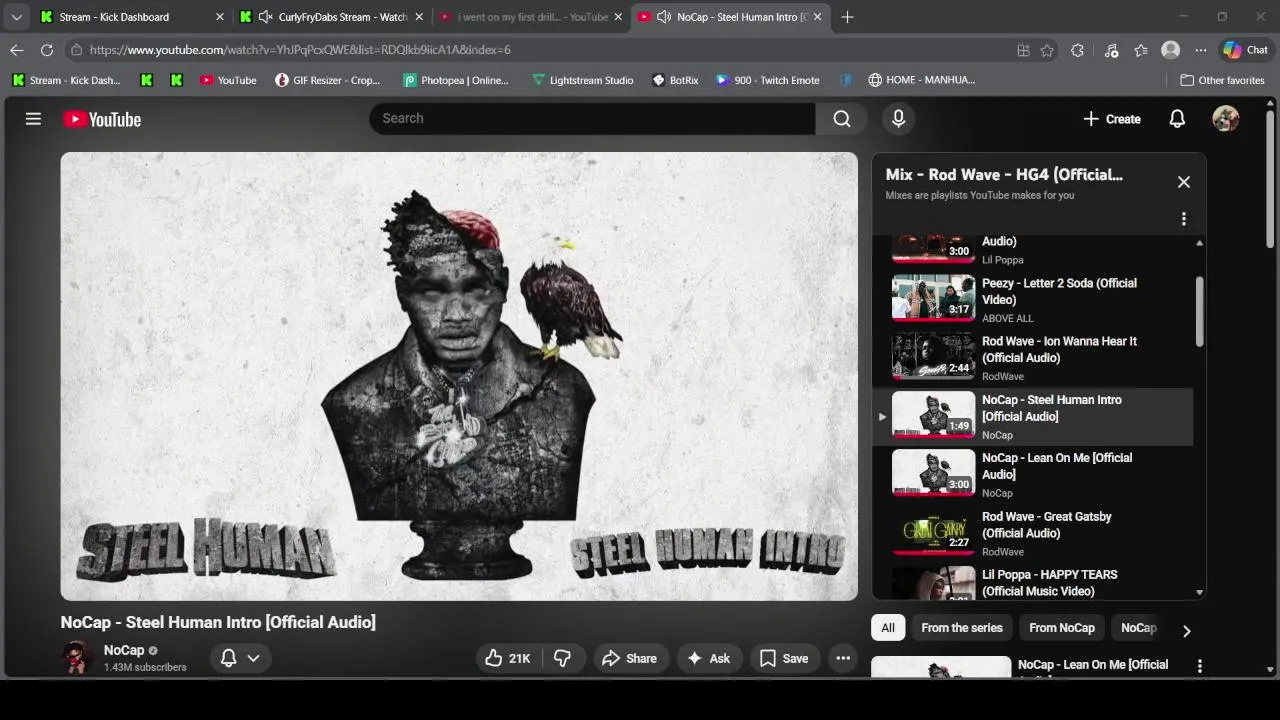Image resolution: width=1280 pixels, height=720 pixels.
Task: Show more filter chips arrow
Action: coord(1186,631)
